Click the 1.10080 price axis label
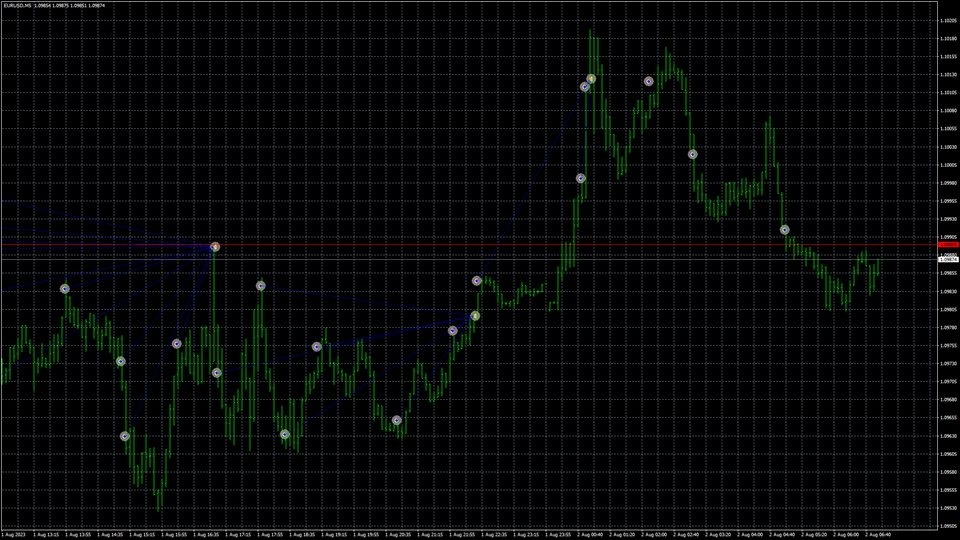The height and width of the screenshot is (540, 960). pos(948,111)
